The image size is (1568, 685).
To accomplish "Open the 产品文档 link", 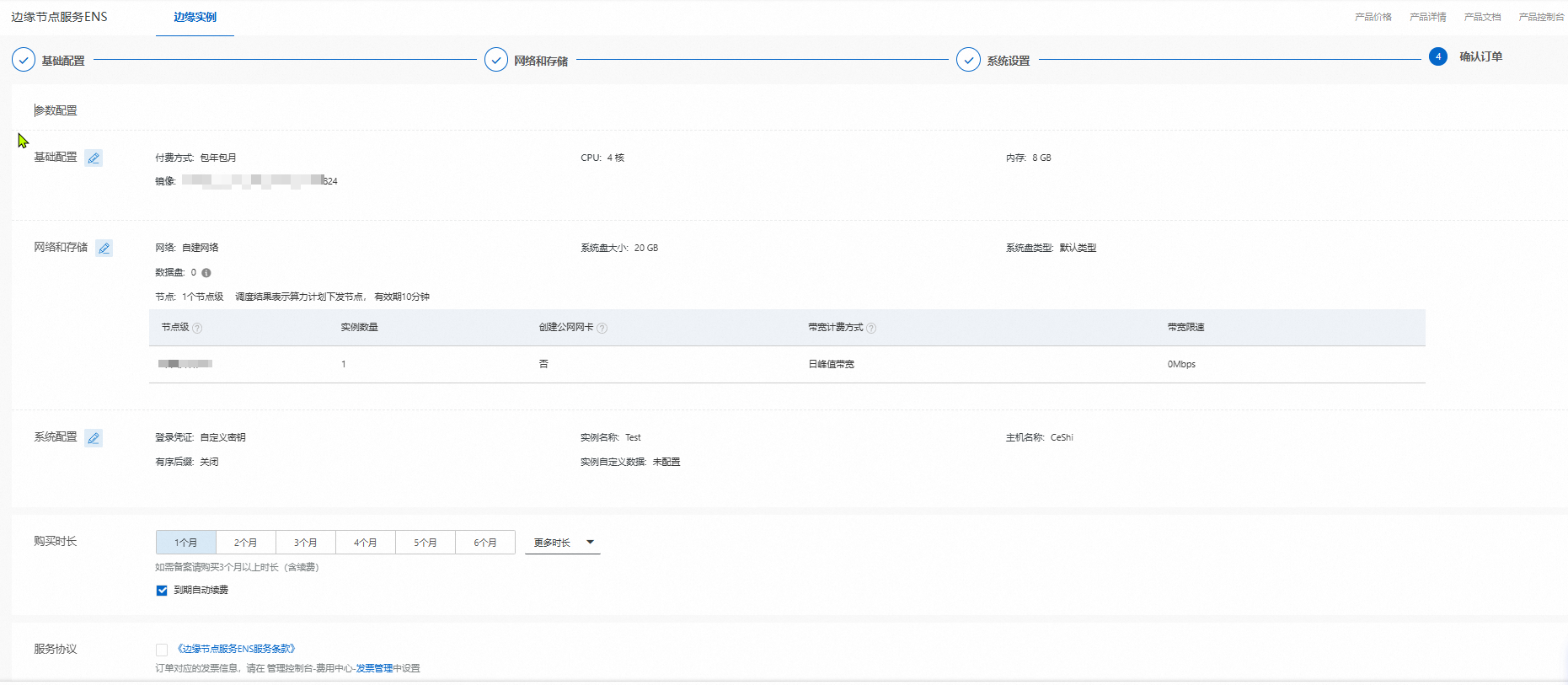I will point(1483,17).
